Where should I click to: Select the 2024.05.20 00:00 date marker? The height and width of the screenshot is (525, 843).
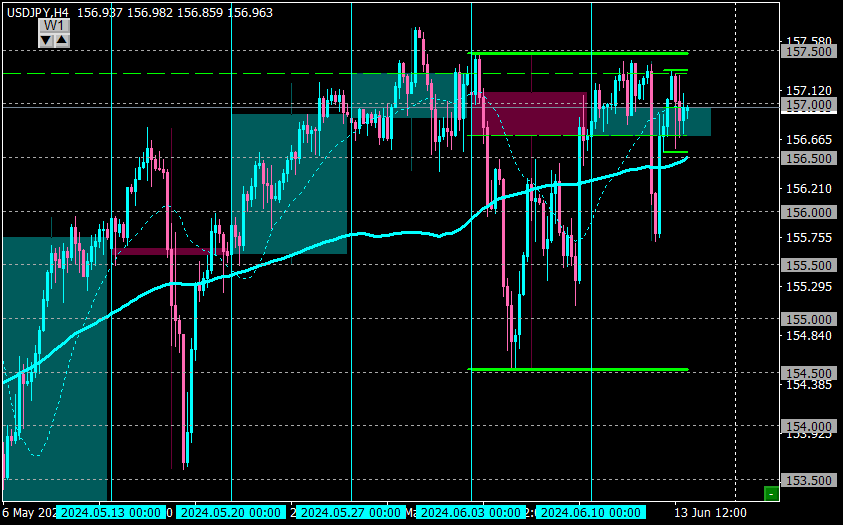pyautogui.click(x=231, y=513)
